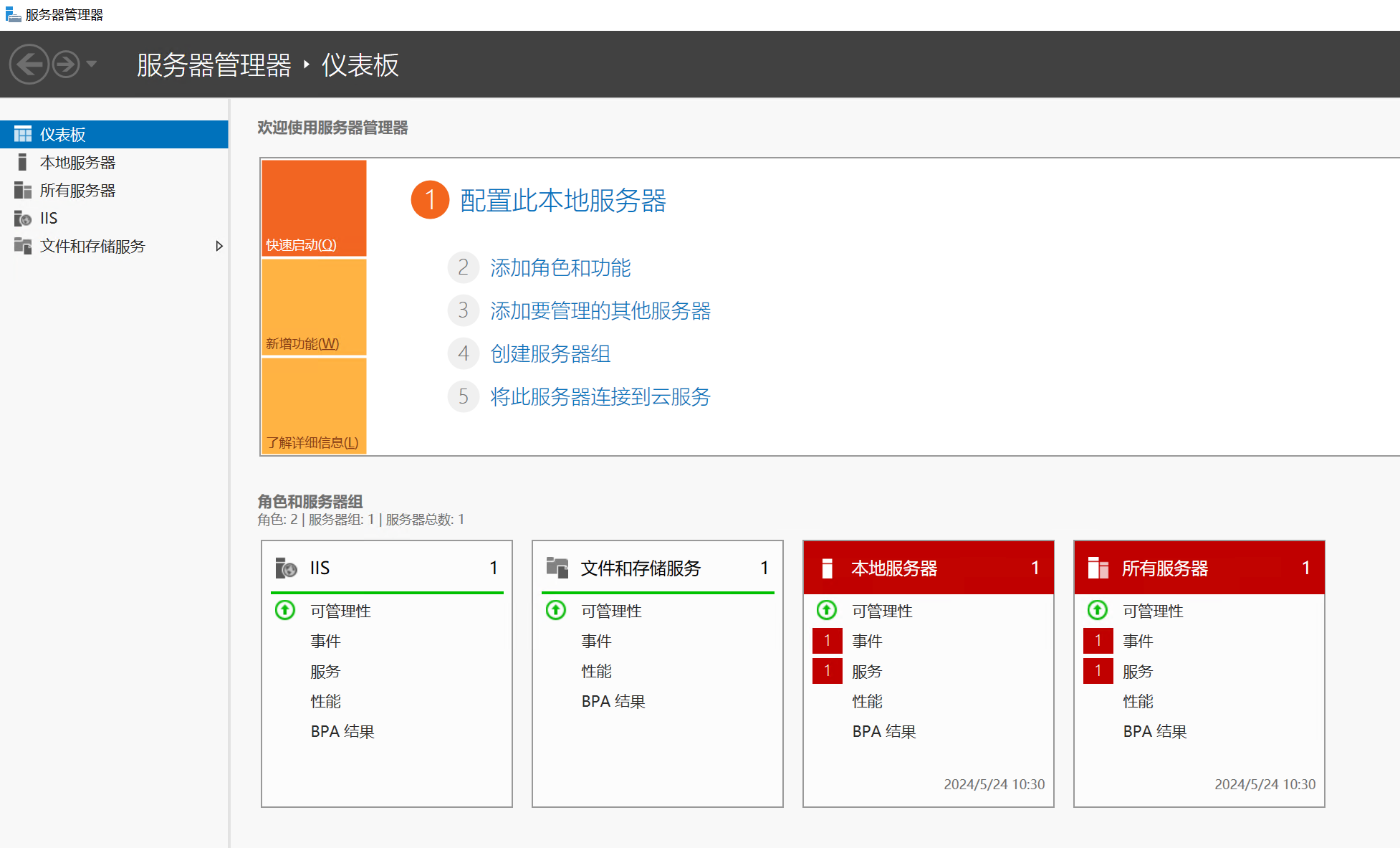Select the 了解详细信息(L) tile
This screenshot has height=848, width=1400.
coord(314,406)
